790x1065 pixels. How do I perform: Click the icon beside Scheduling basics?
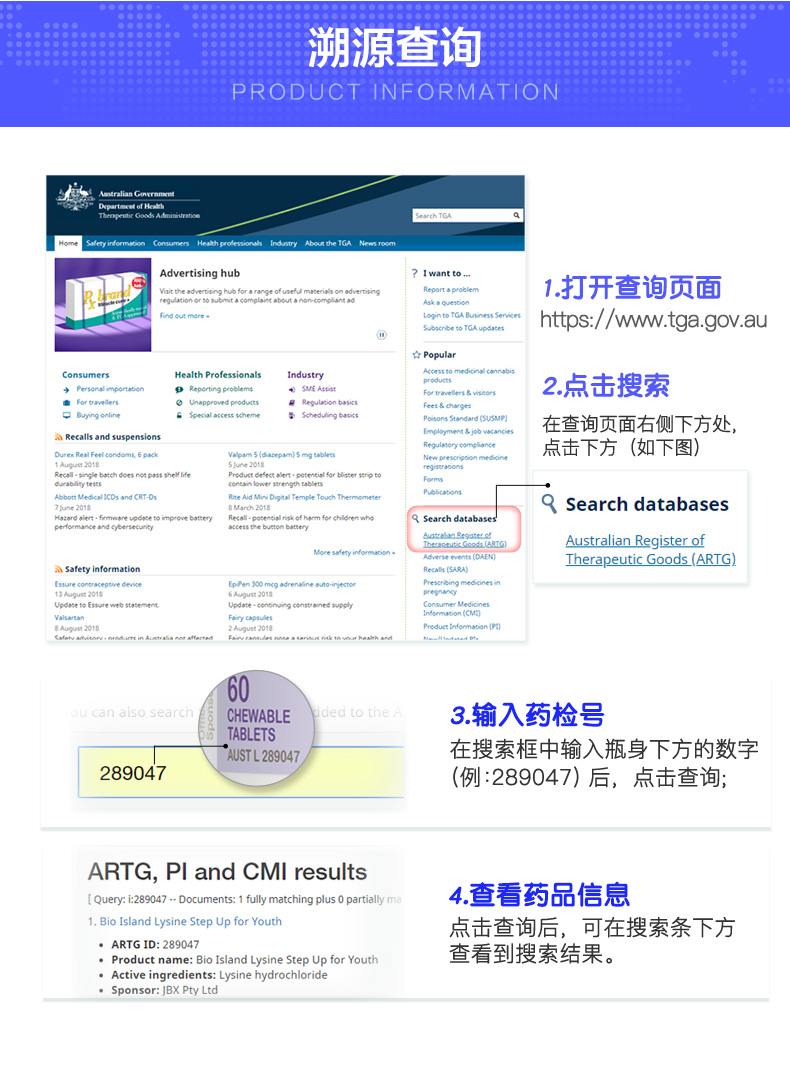point(292,415)
